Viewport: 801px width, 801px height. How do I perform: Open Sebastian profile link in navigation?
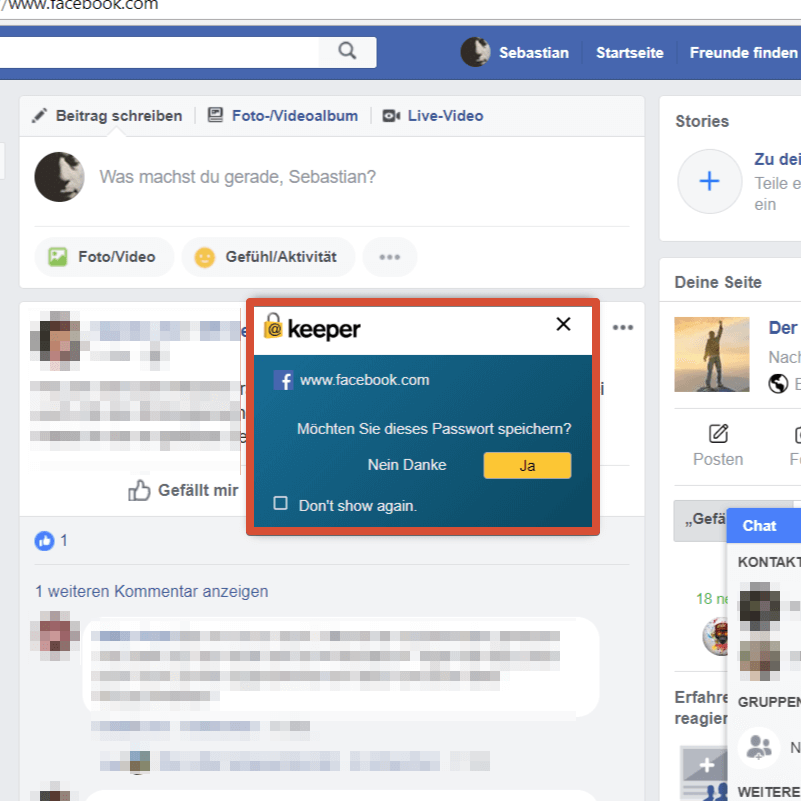pos(533,53)
